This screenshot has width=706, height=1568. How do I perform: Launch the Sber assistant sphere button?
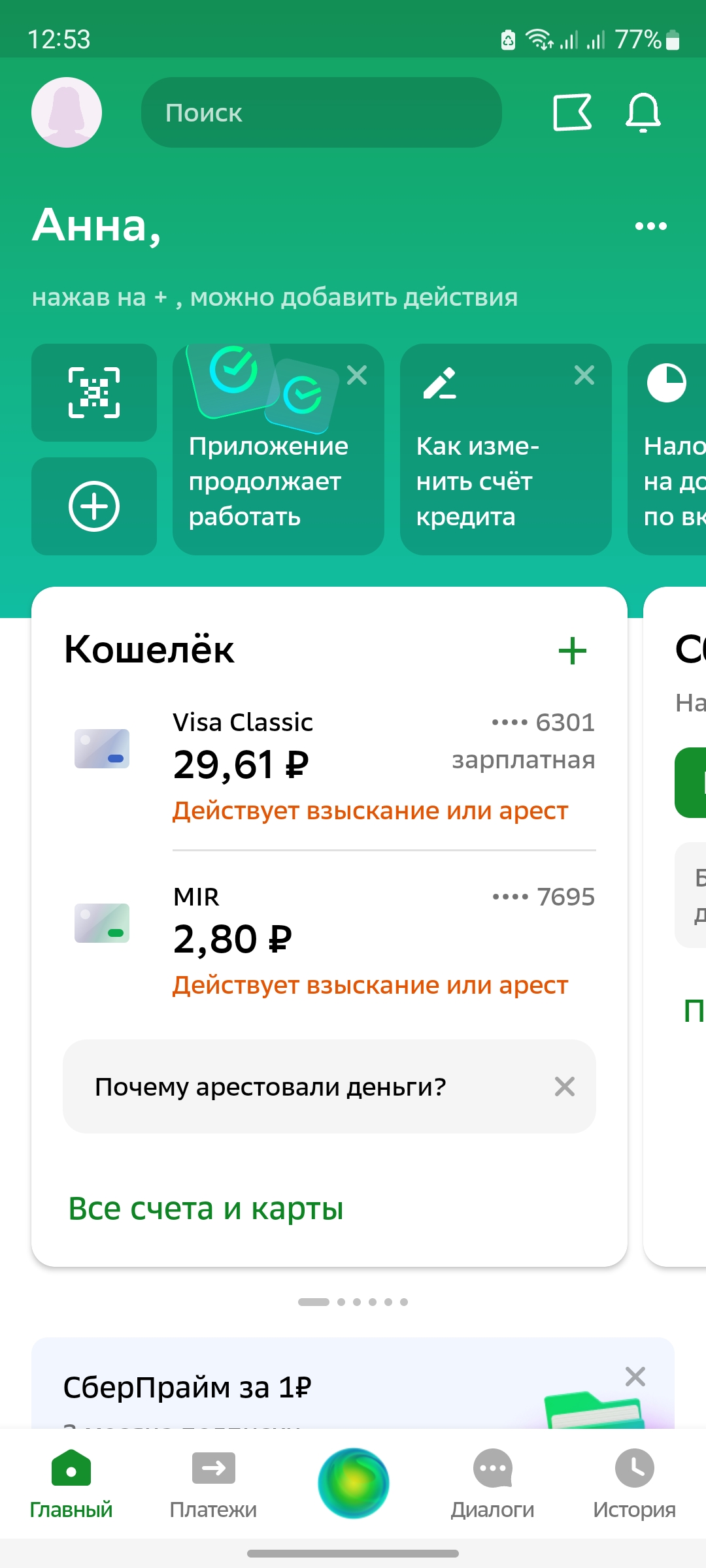354,1483
